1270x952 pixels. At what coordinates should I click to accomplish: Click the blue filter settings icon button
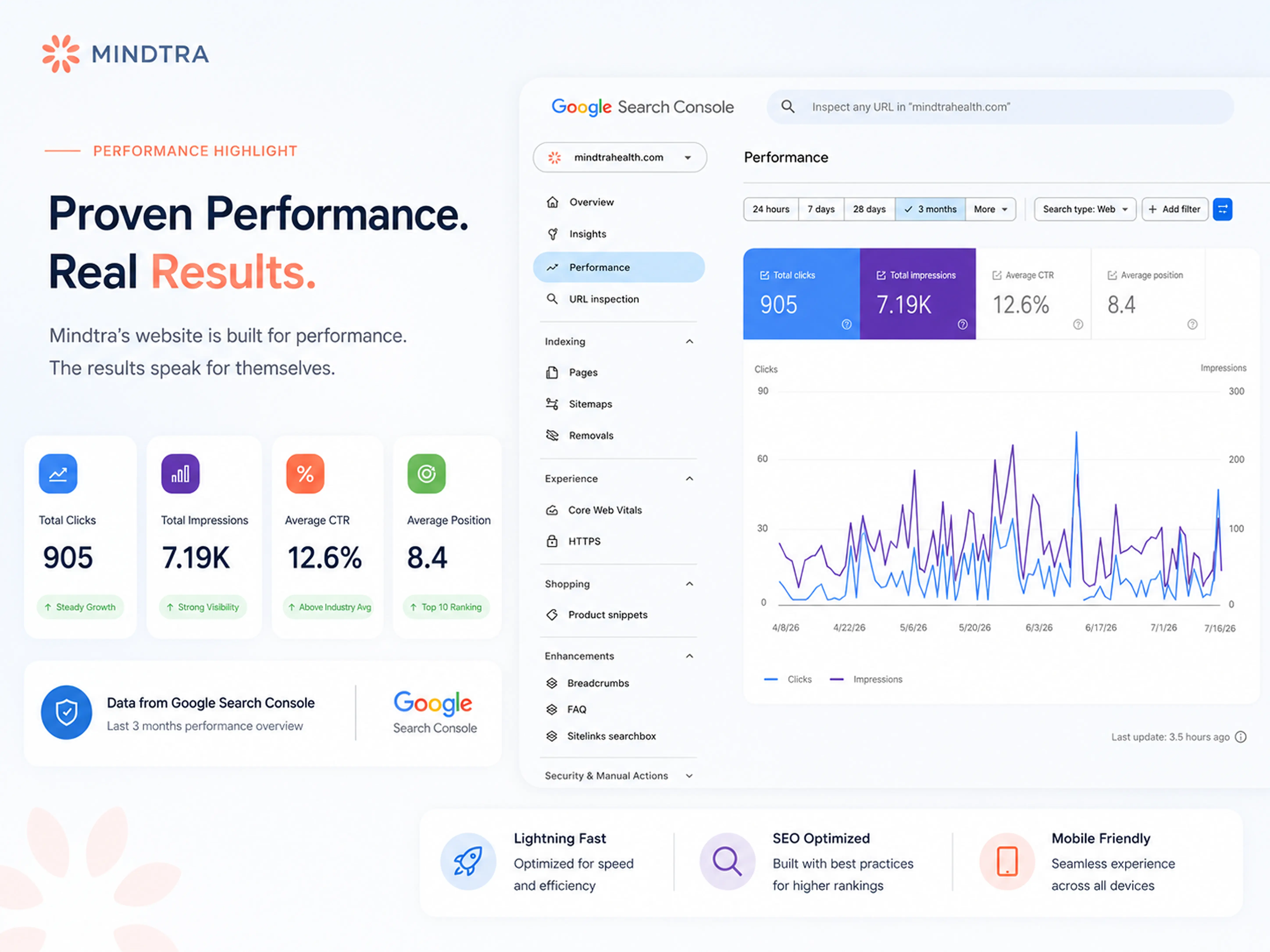pyautogui.click(x=1222, y=210)
